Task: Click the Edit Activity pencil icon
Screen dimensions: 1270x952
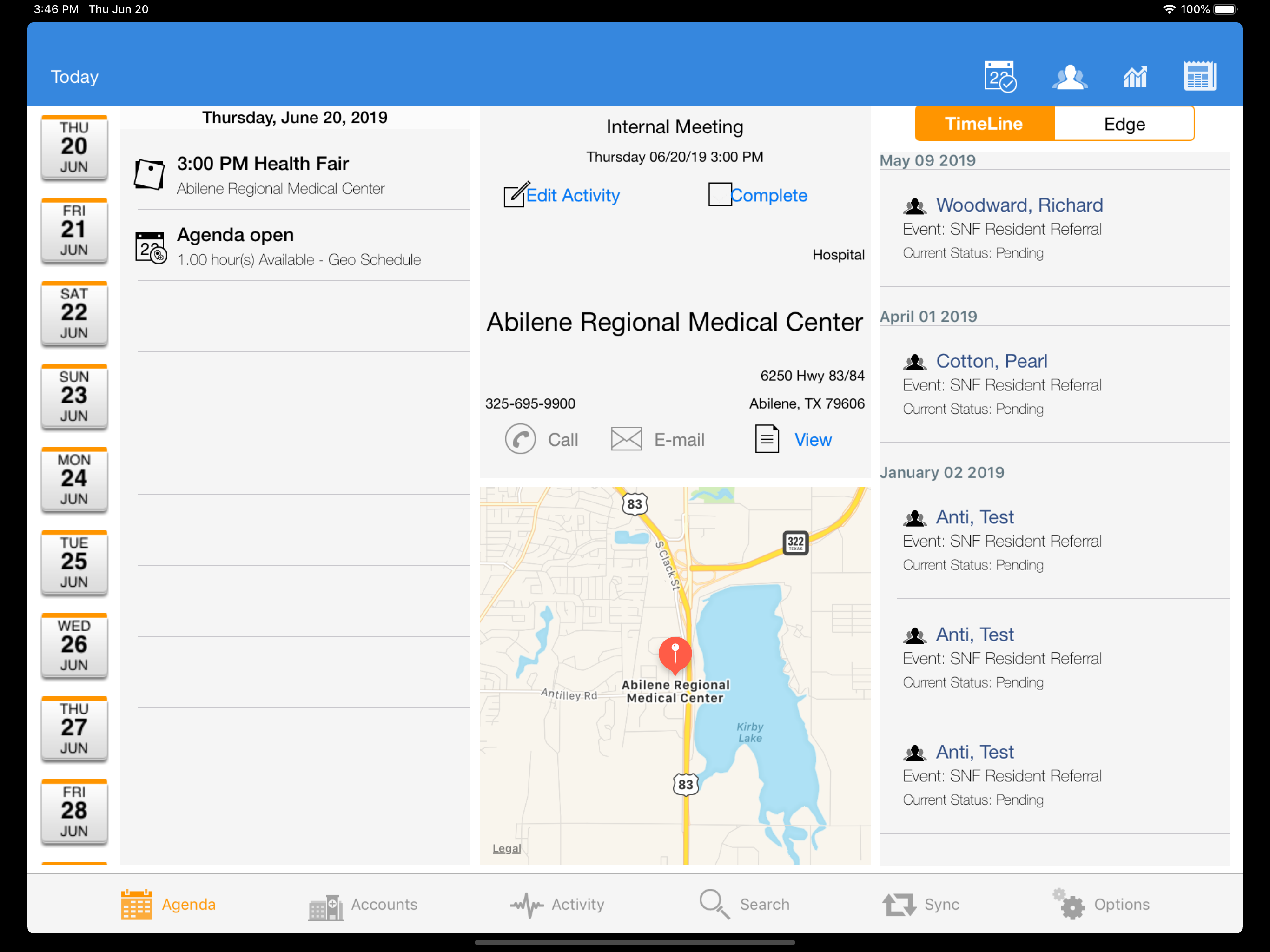Action: point(516,194)
